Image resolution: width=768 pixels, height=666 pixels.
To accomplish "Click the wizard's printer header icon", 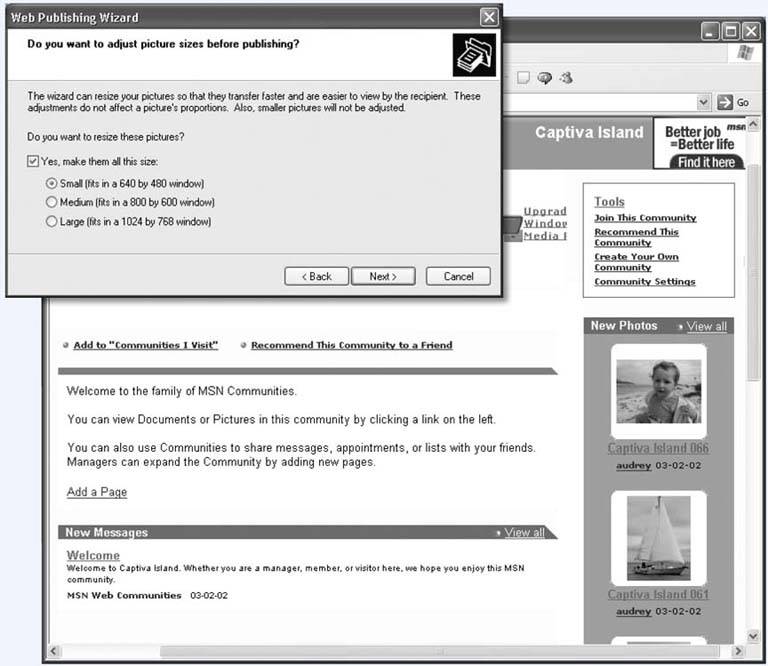I will click(474, 55).
